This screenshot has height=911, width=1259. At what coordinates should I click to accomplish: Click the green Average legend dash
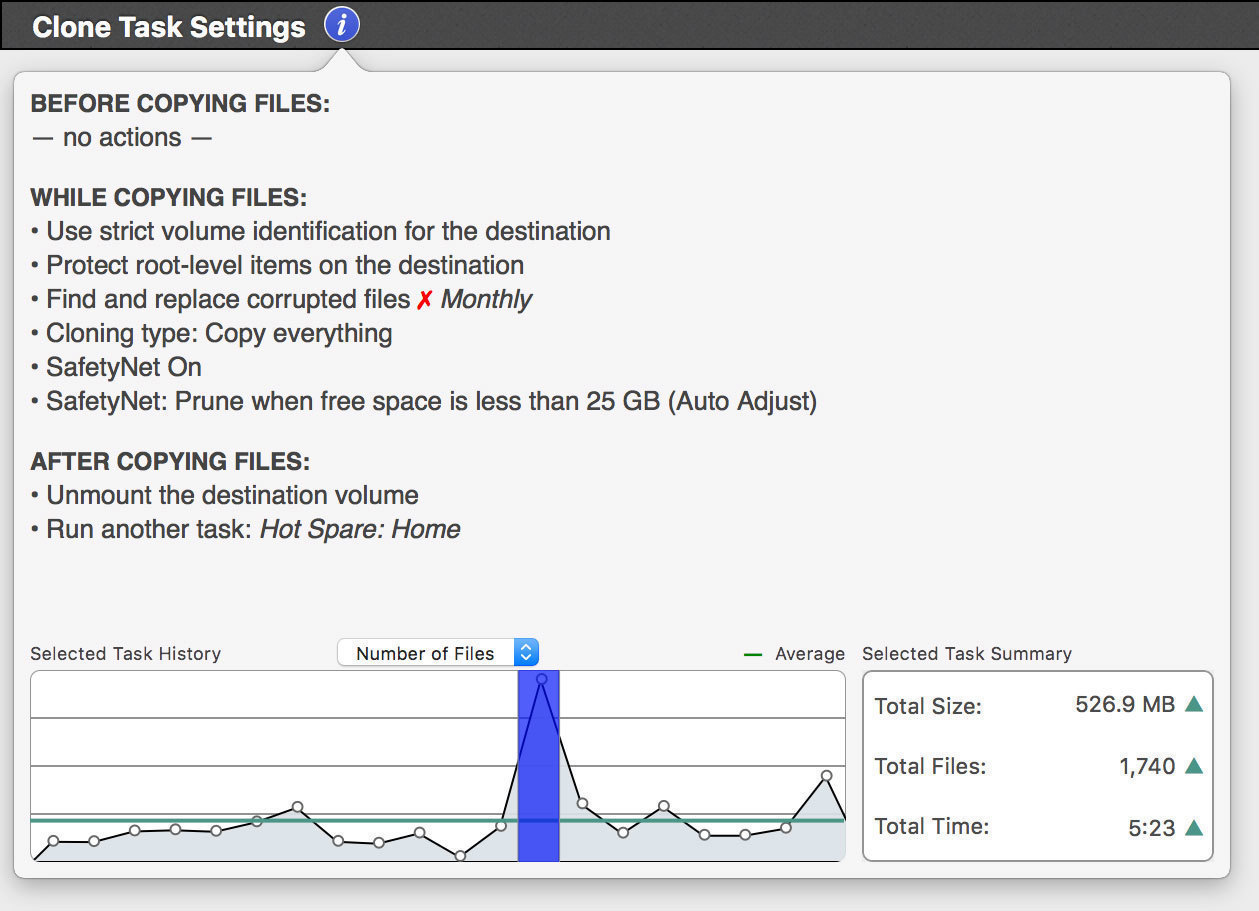click(753, 654)
